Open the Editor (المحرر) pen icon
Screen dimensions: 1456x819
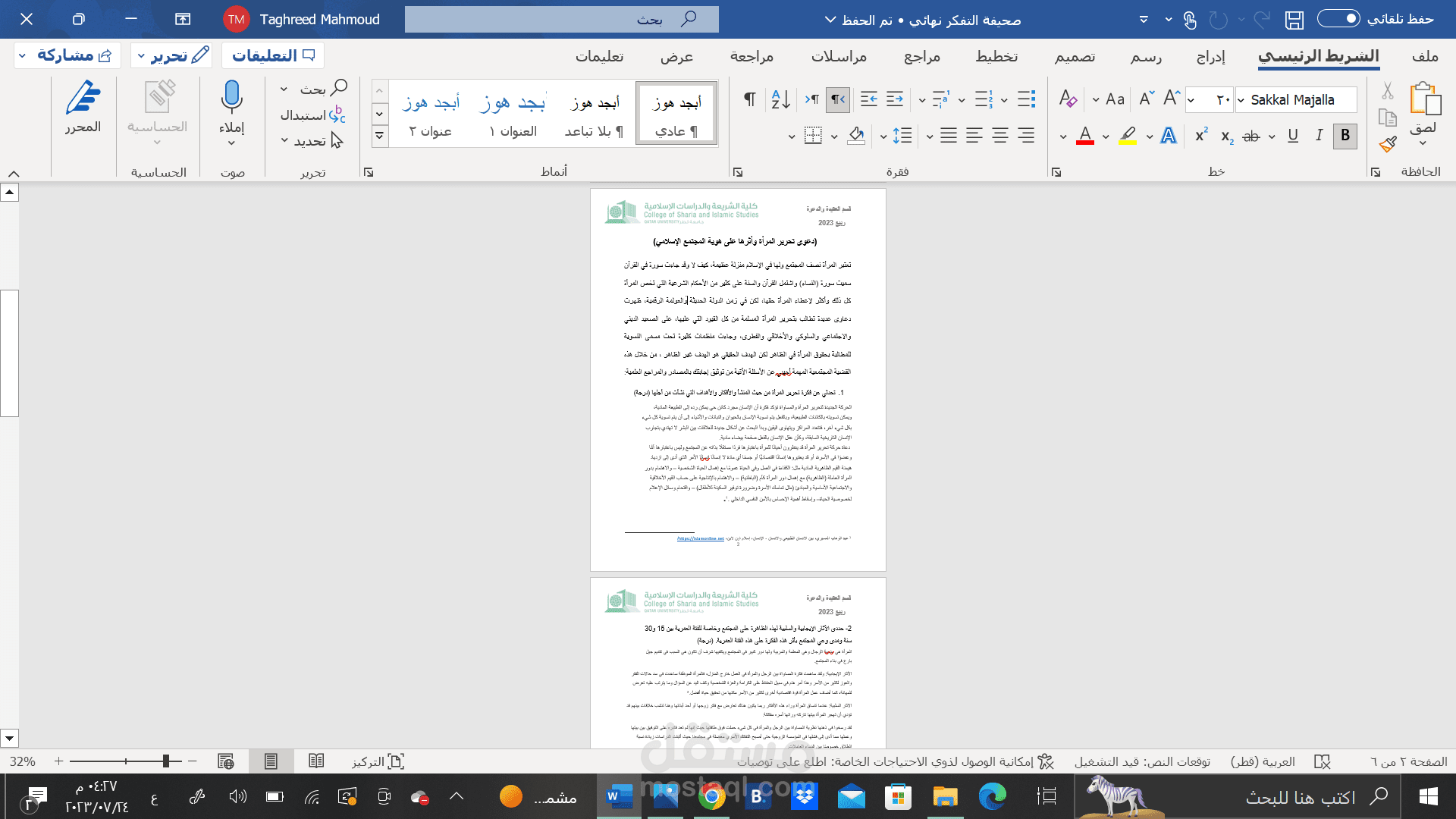[x=83, y=99]
